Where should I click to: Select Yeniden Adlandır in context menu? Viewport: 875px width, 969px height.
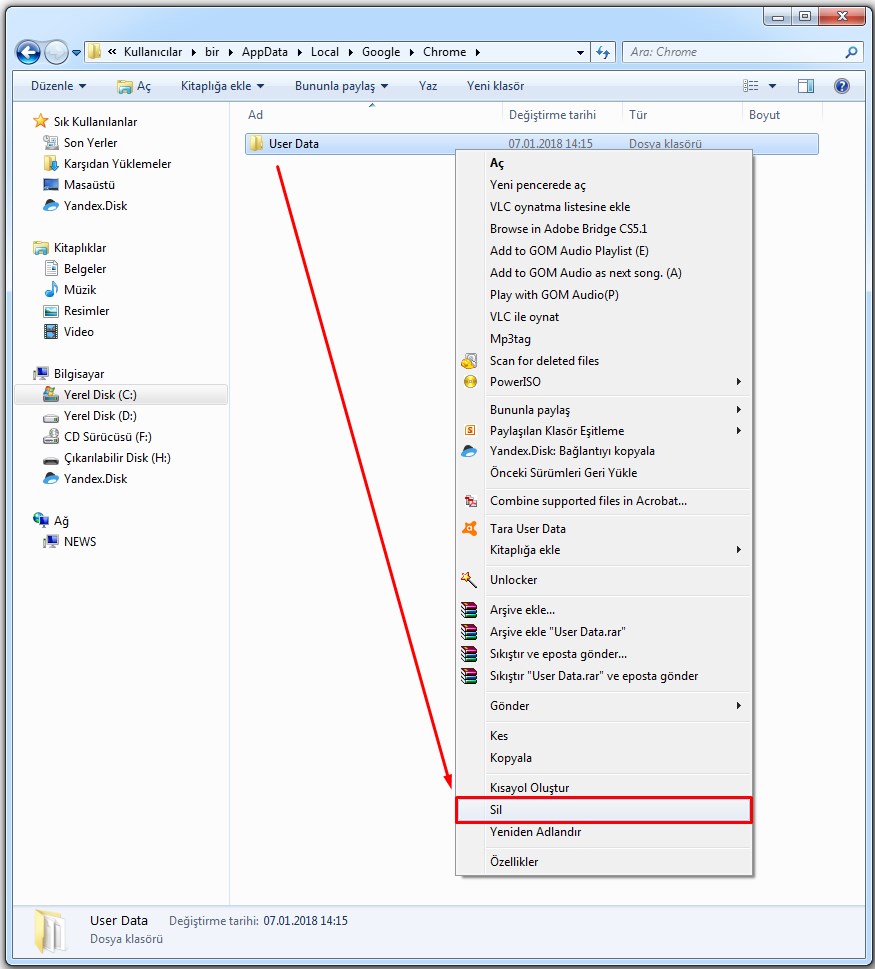535,832
